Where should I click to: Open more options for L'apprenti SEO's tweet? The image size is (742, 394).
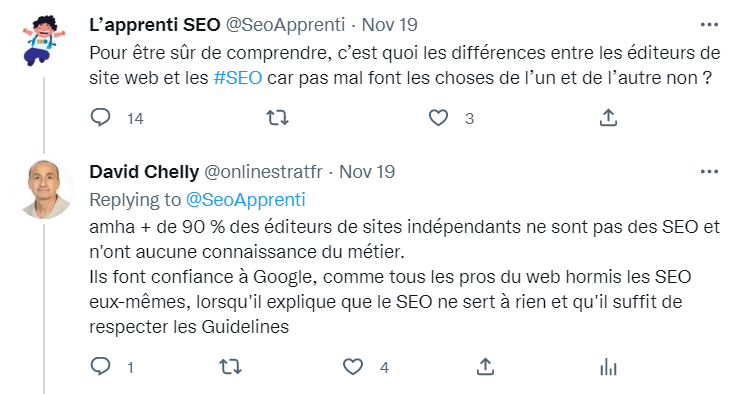pyautogui.click(x=709, y=25)
